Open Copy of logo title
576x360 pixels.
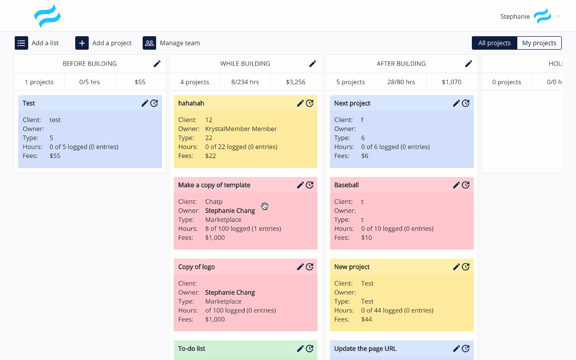pyautogui.click(x=197, y=267)
